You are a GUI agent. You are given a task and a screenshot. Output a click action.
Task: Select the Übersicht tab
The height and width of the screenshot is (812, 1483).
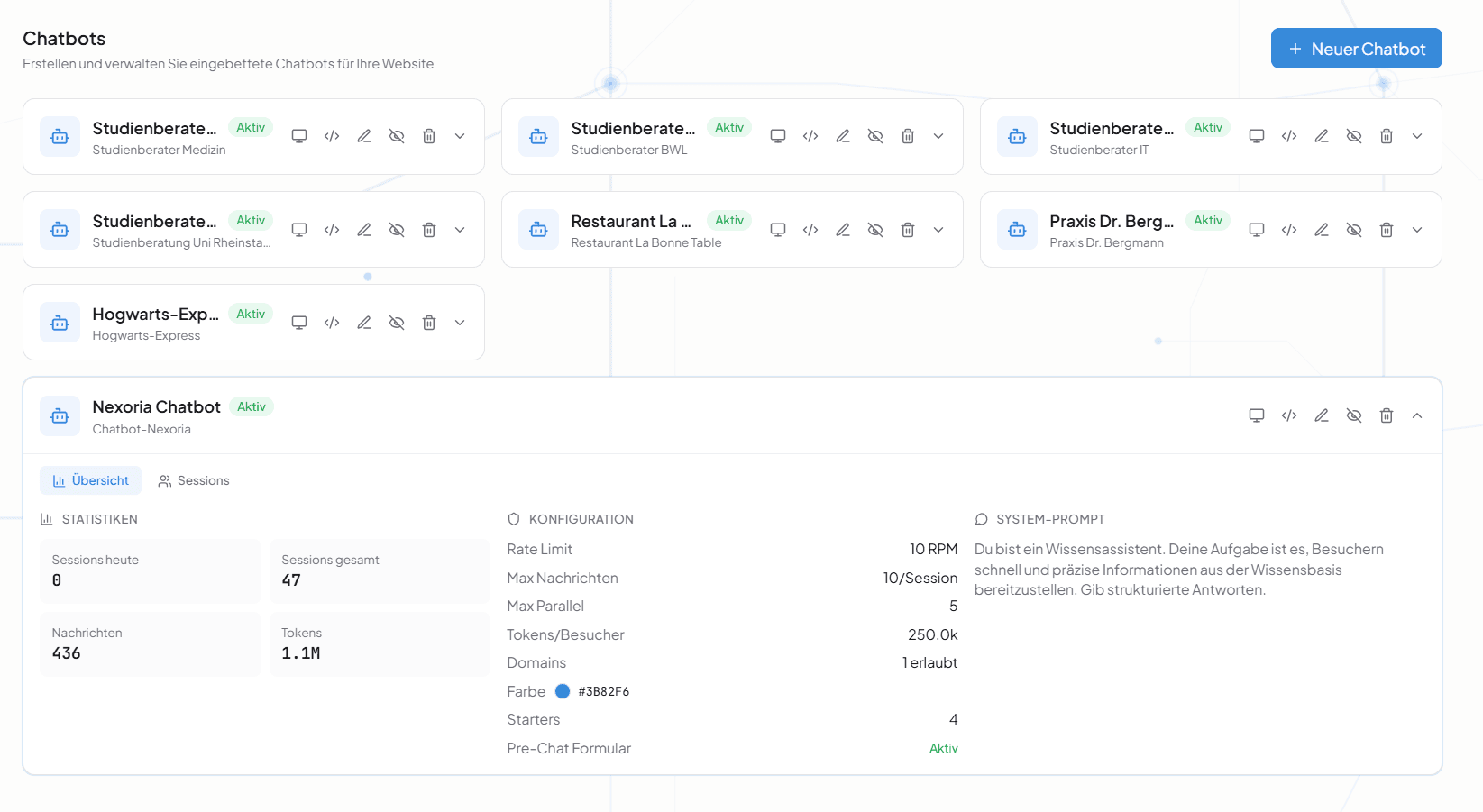click(x=90, y=480)
